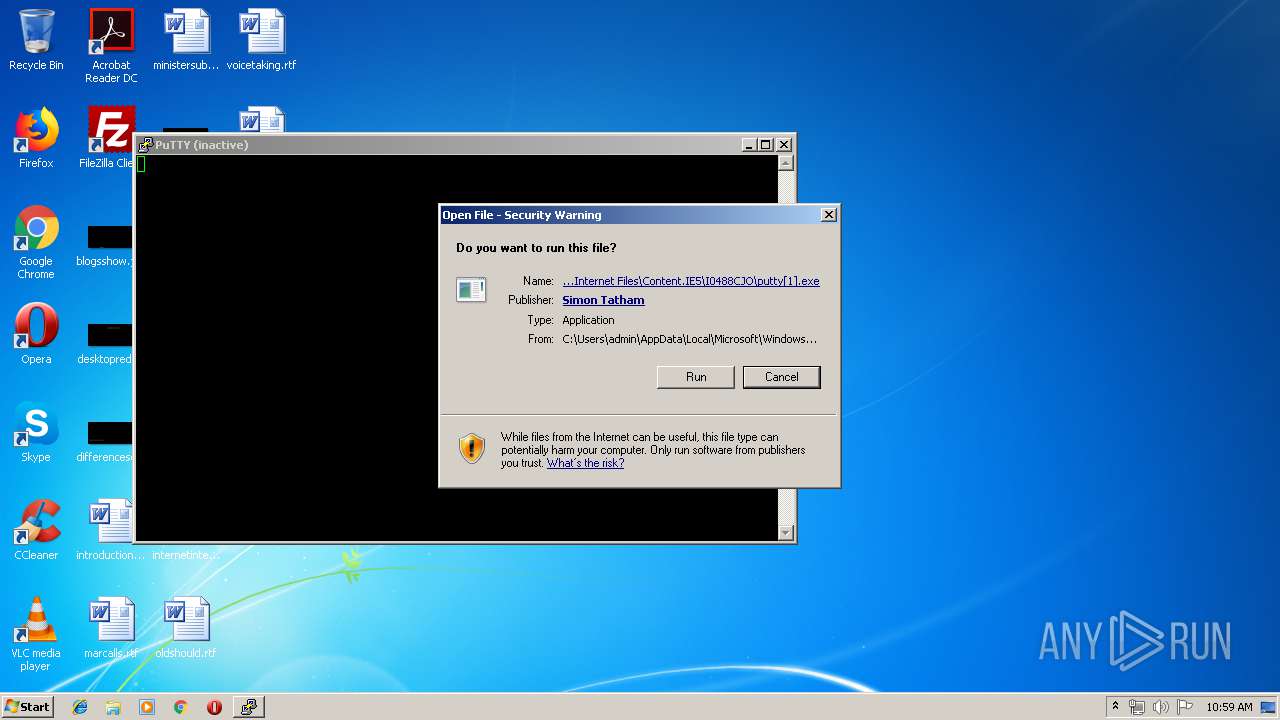Minimize the PuTTY window
Viewport: 1280px width, 720px height.
coord(749,145)
